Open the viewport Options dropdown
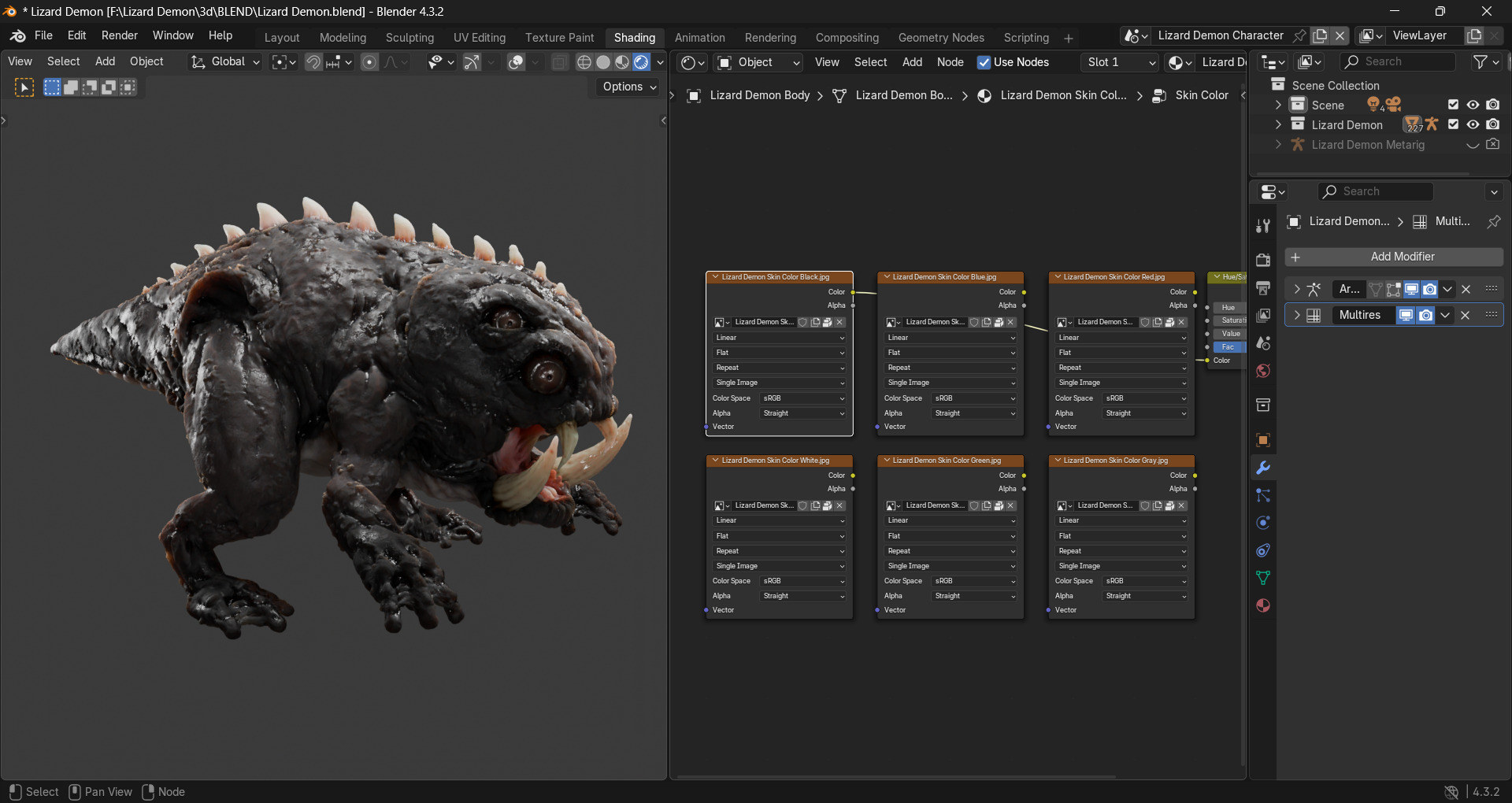This screenshot has width=1512, height=803. tap(629, 87)
